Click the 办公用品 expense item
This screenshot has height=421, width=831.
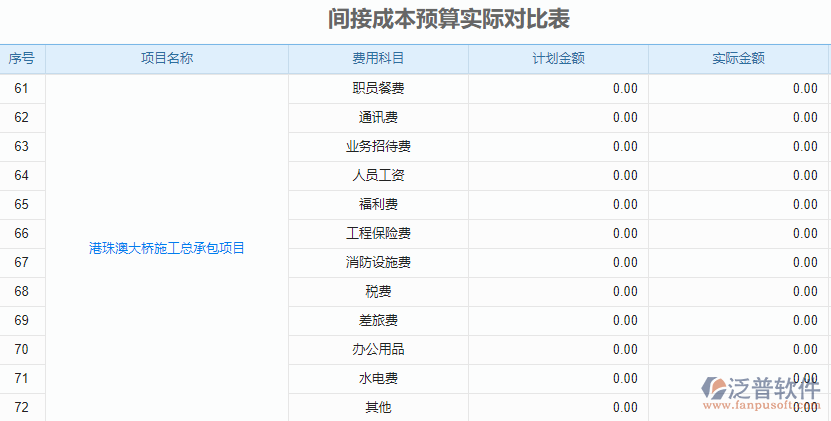pyautogui.click(x=378, y=350)
